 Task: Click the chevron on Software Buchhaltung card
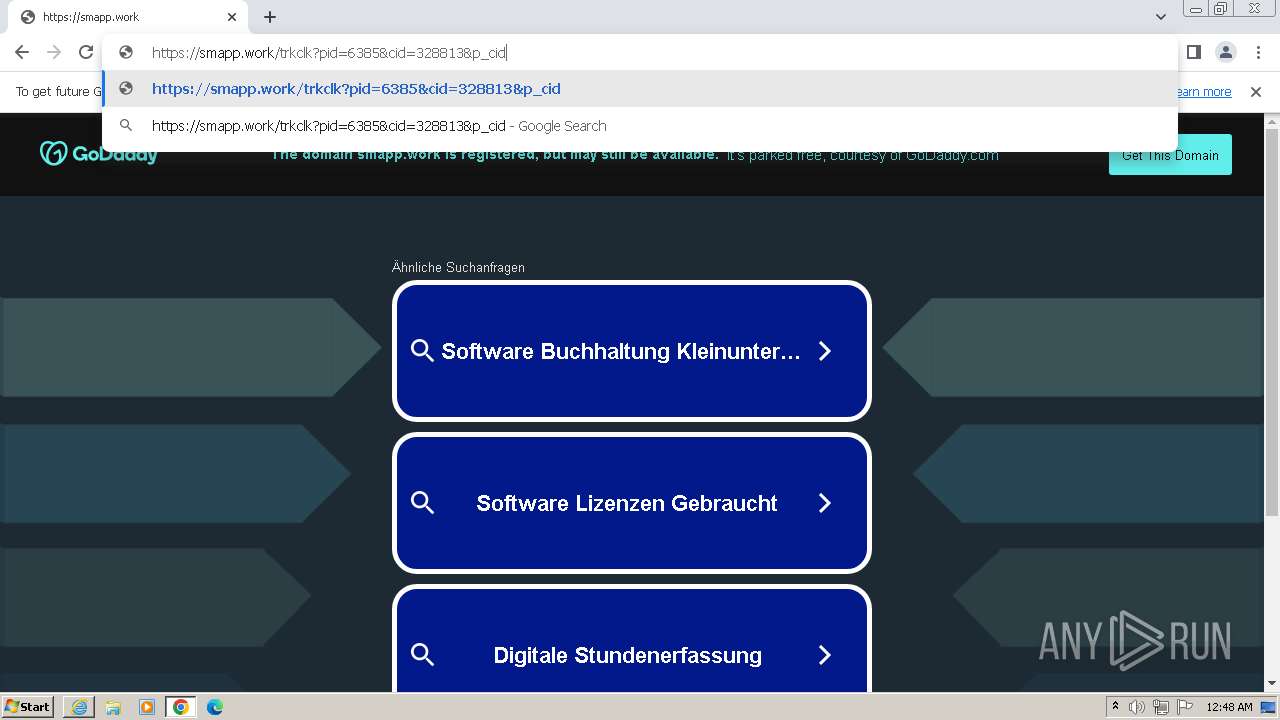(x=825, y=351)
